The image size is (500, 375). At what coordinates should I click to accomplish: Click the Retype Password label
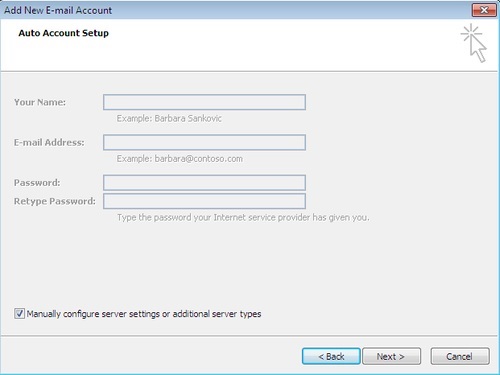(55, 201)
